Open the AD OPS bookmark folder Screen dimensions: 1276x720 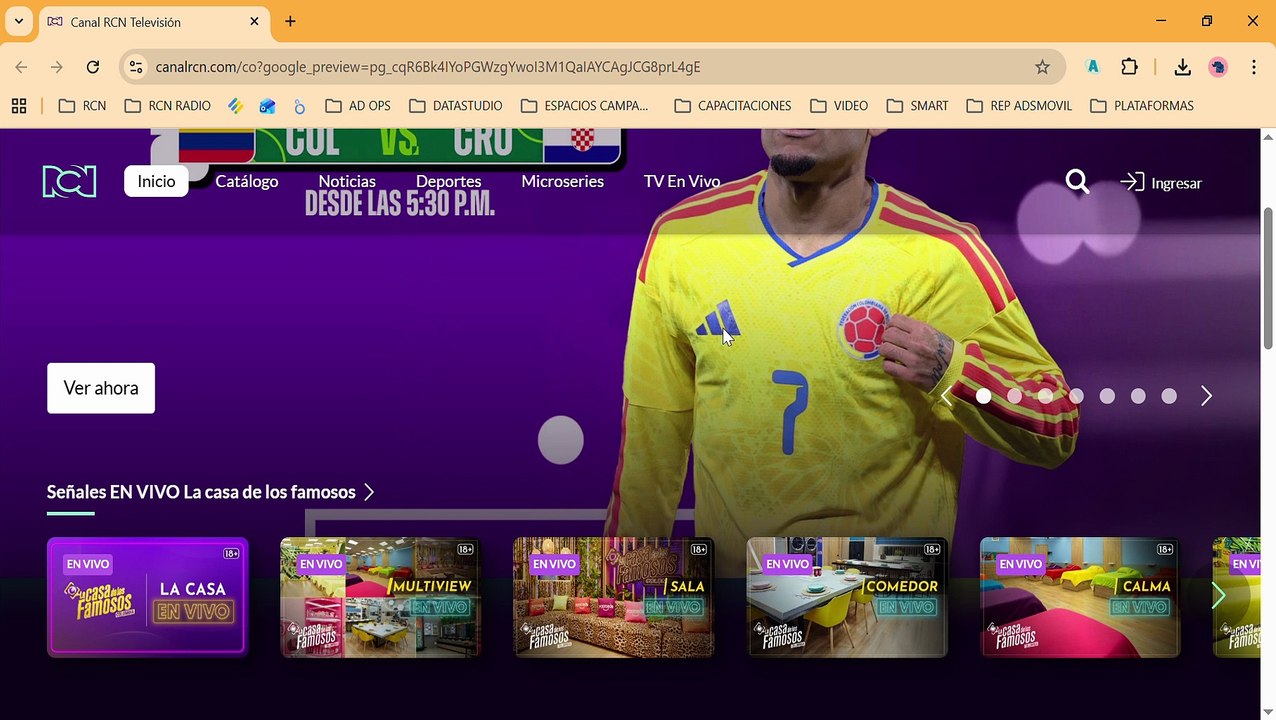pos(357,105)
